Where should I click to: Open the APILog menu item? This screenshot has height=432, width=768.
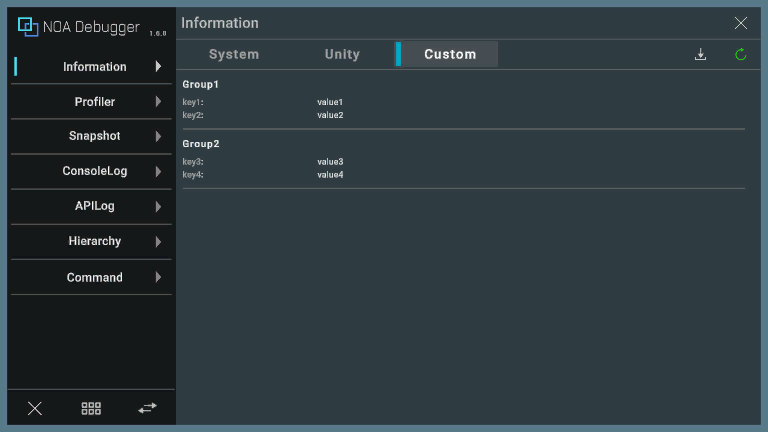coord(91,206)
